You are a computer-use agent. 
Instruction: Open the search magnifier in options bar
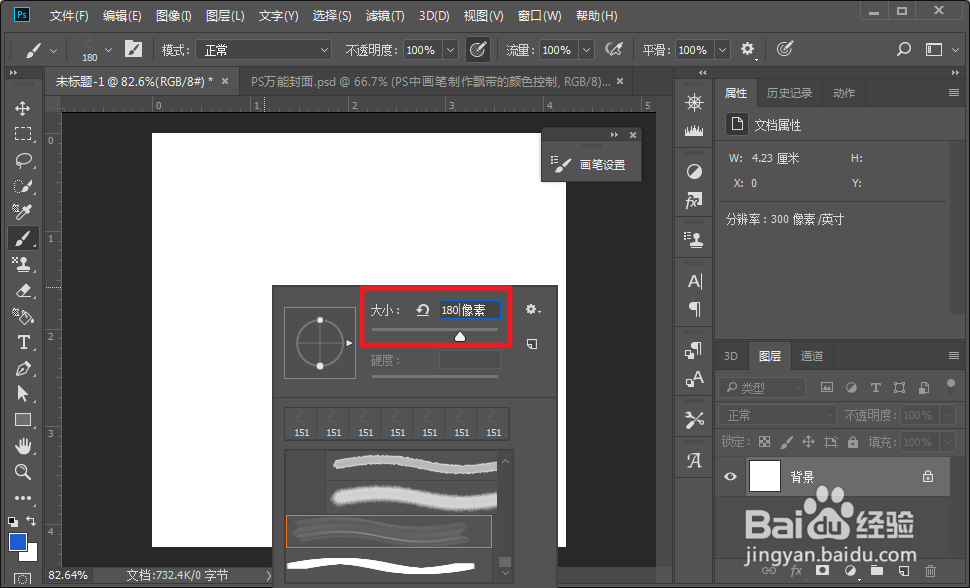904,50
